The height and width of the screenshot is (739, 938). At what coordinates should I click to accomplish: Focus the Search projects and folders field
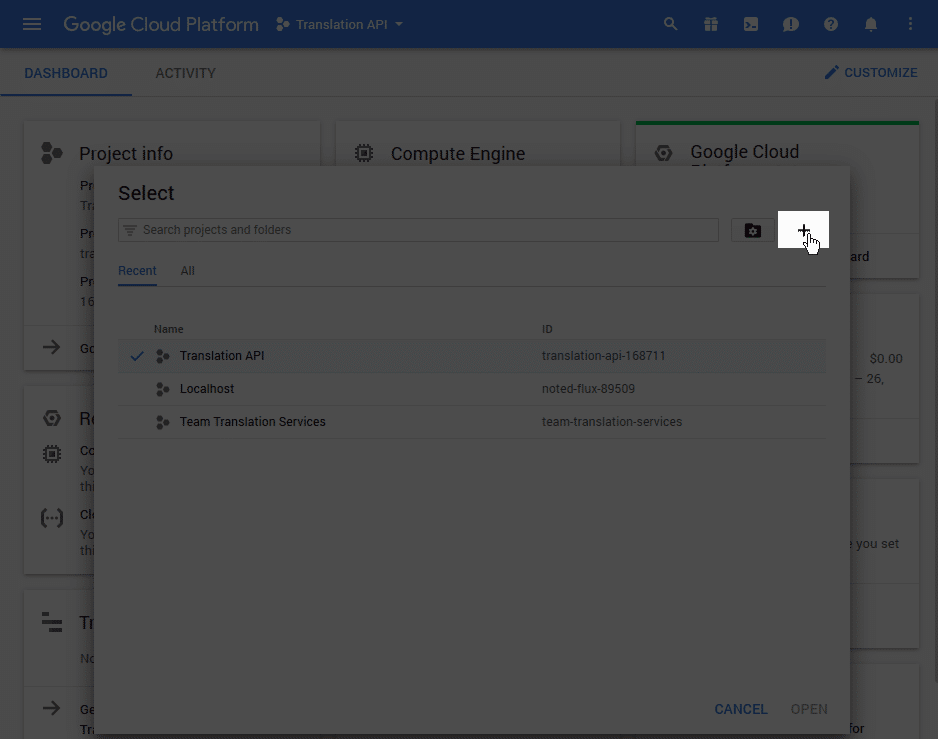(418, 230)
